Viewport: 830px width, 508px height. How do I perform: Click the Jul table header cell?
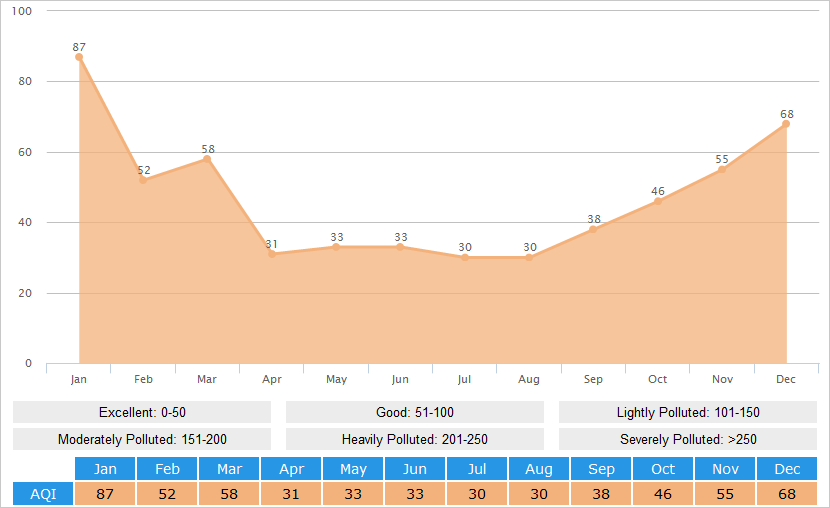pyautogui.click(x=477, y=469)
